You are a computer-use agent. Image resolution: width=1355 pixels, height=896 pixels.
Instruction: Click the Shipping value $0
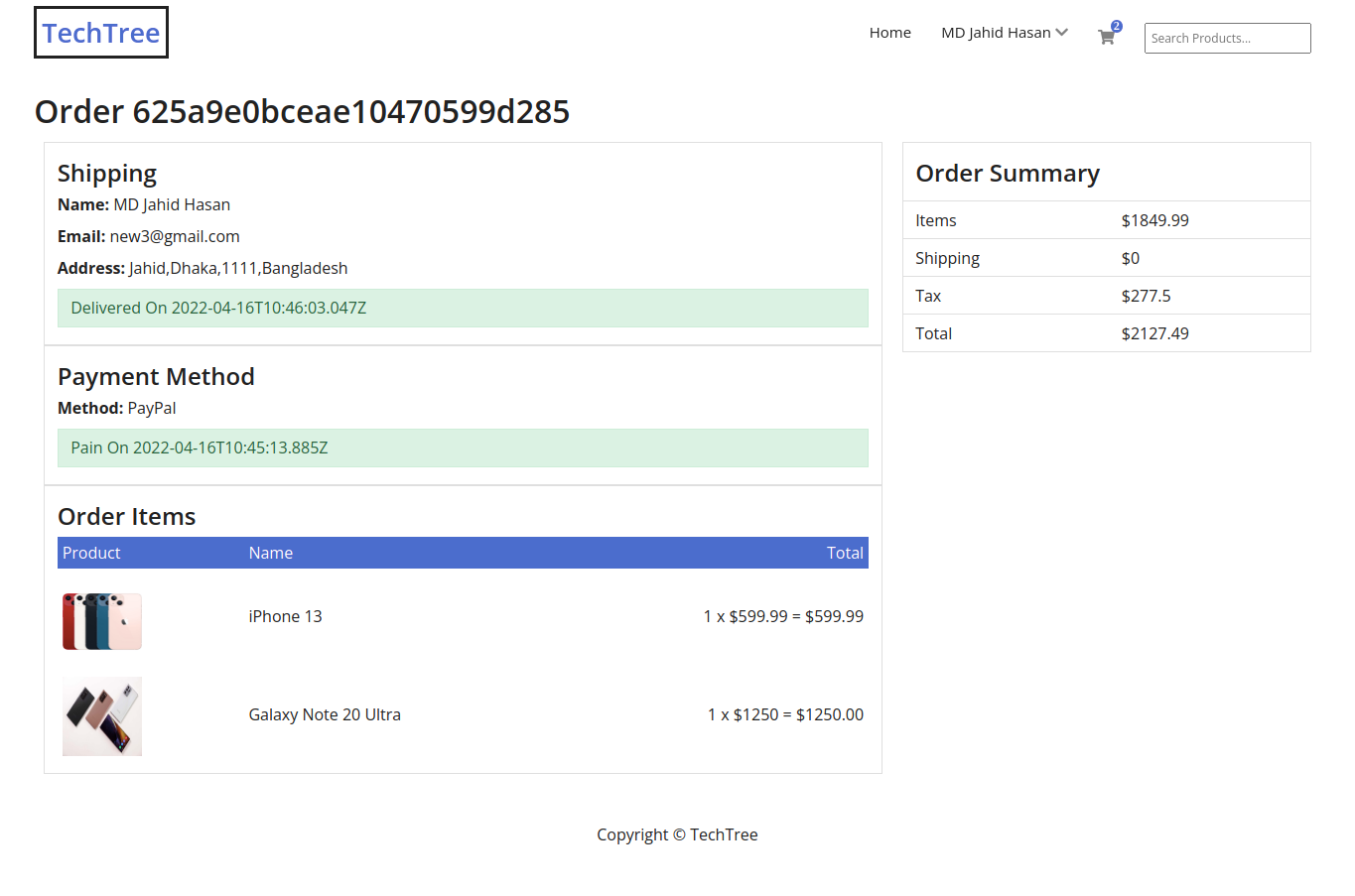click(x=1130, y=258)
